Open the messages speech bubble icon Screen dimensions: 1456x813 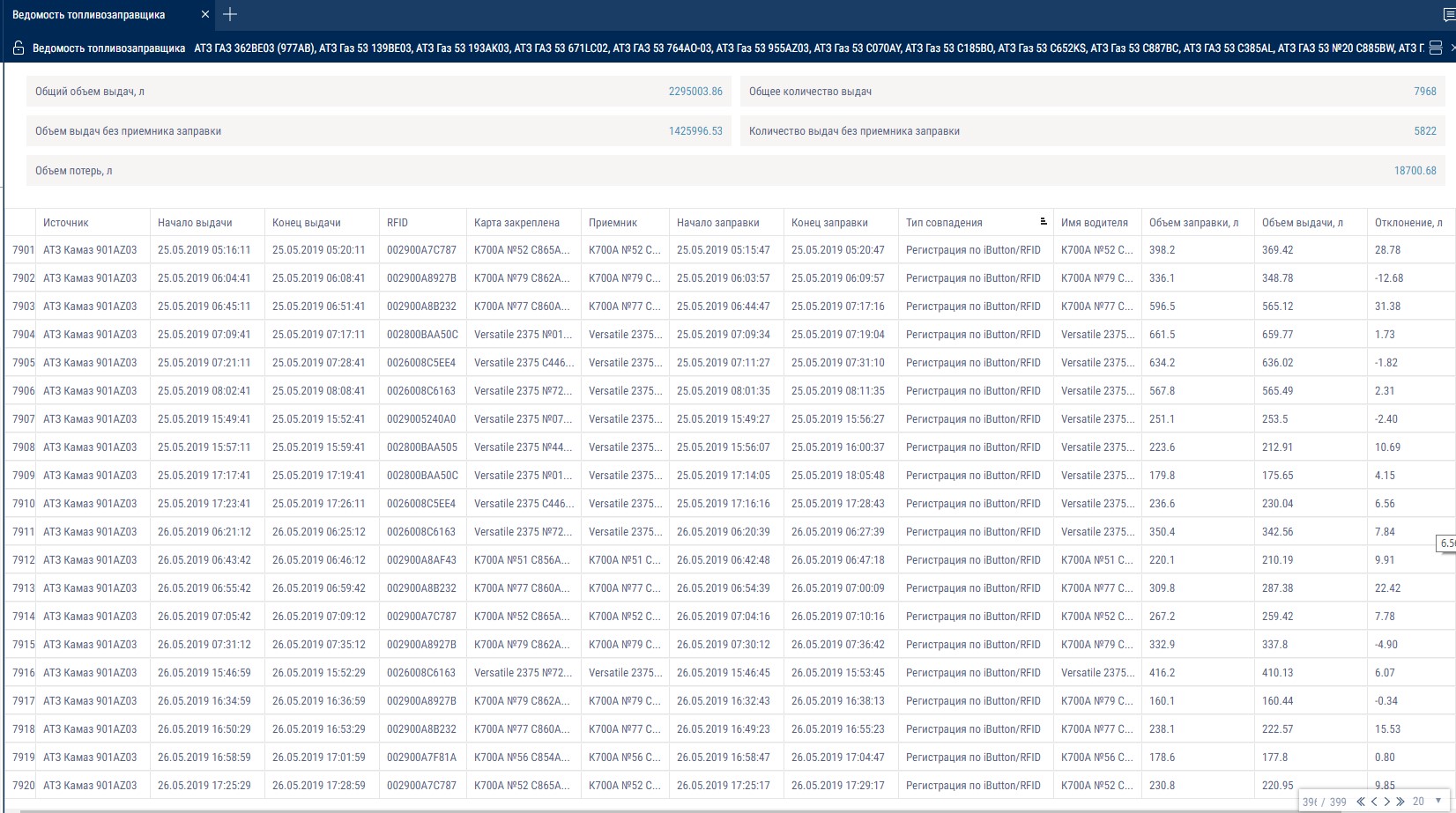(x=1450, y=15)
